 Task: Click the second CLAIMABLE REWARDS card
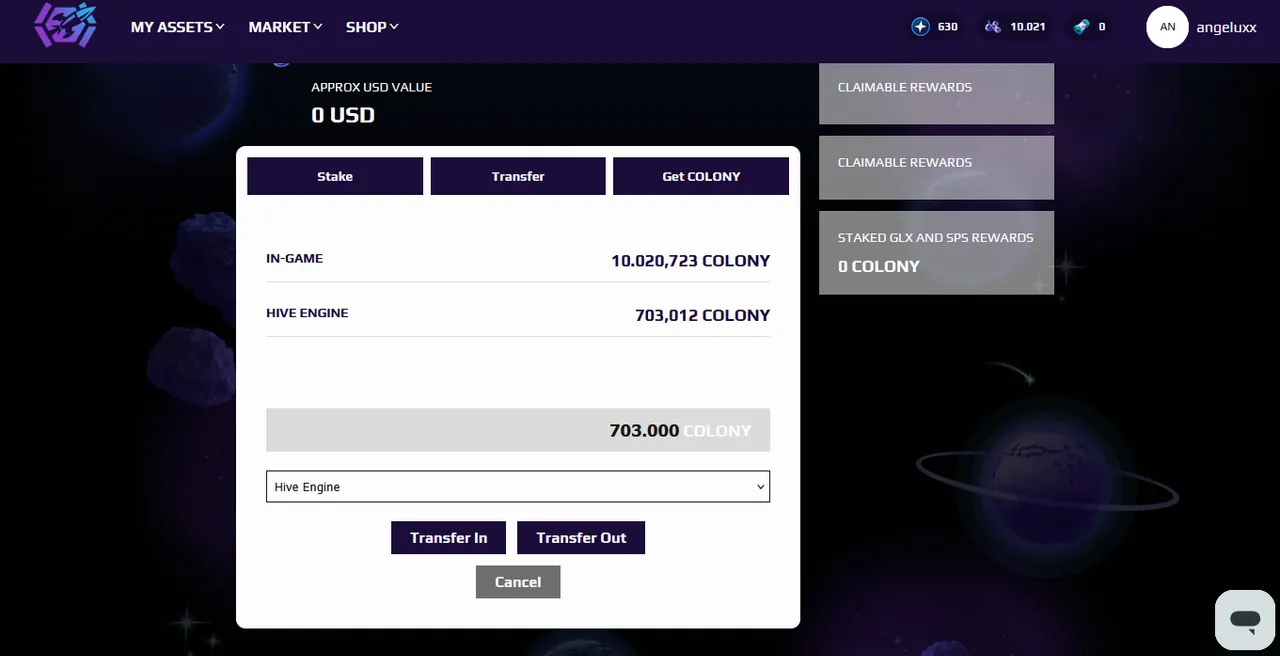point(936,167)
